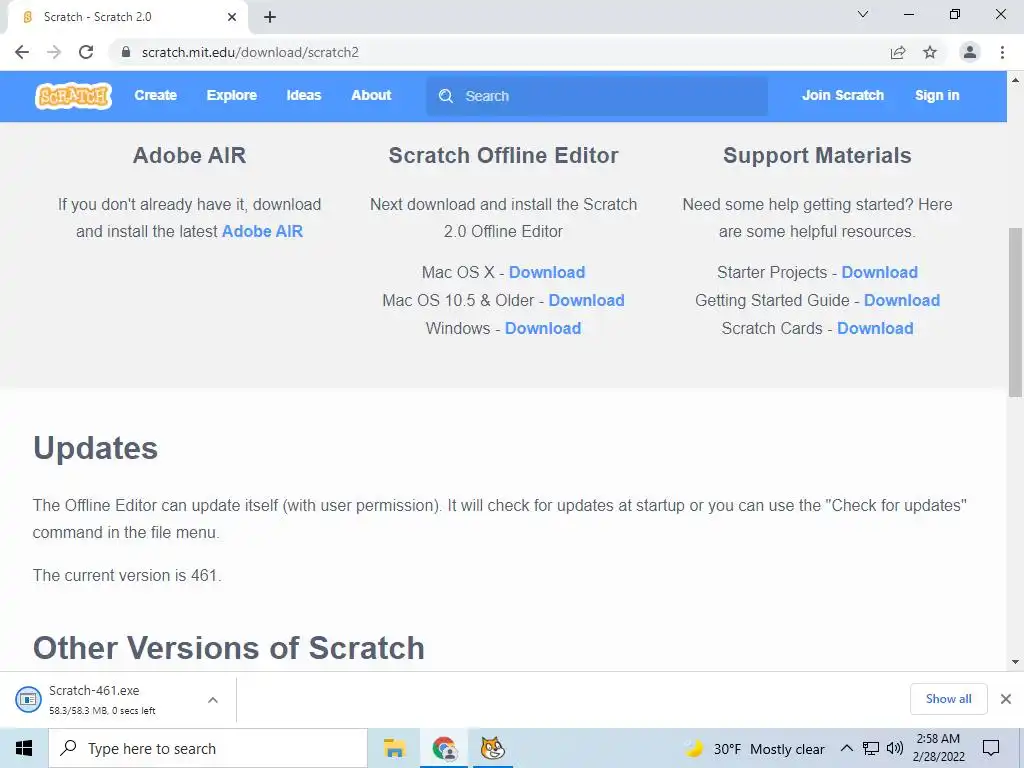1024x768 pixels.
Task: Open the Chrome profile avatar icon
Action: click(970, 52)
